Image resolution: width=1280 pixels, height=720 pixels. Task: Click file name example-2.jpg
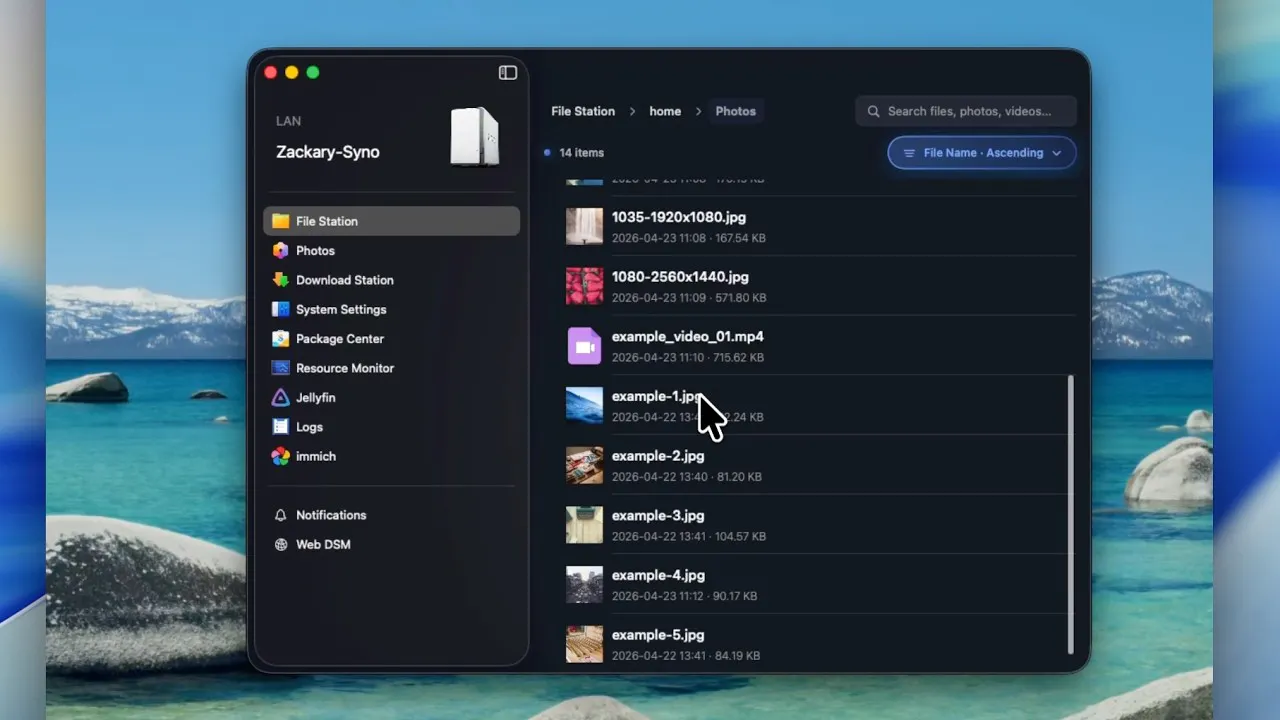[x=658, y=456]
